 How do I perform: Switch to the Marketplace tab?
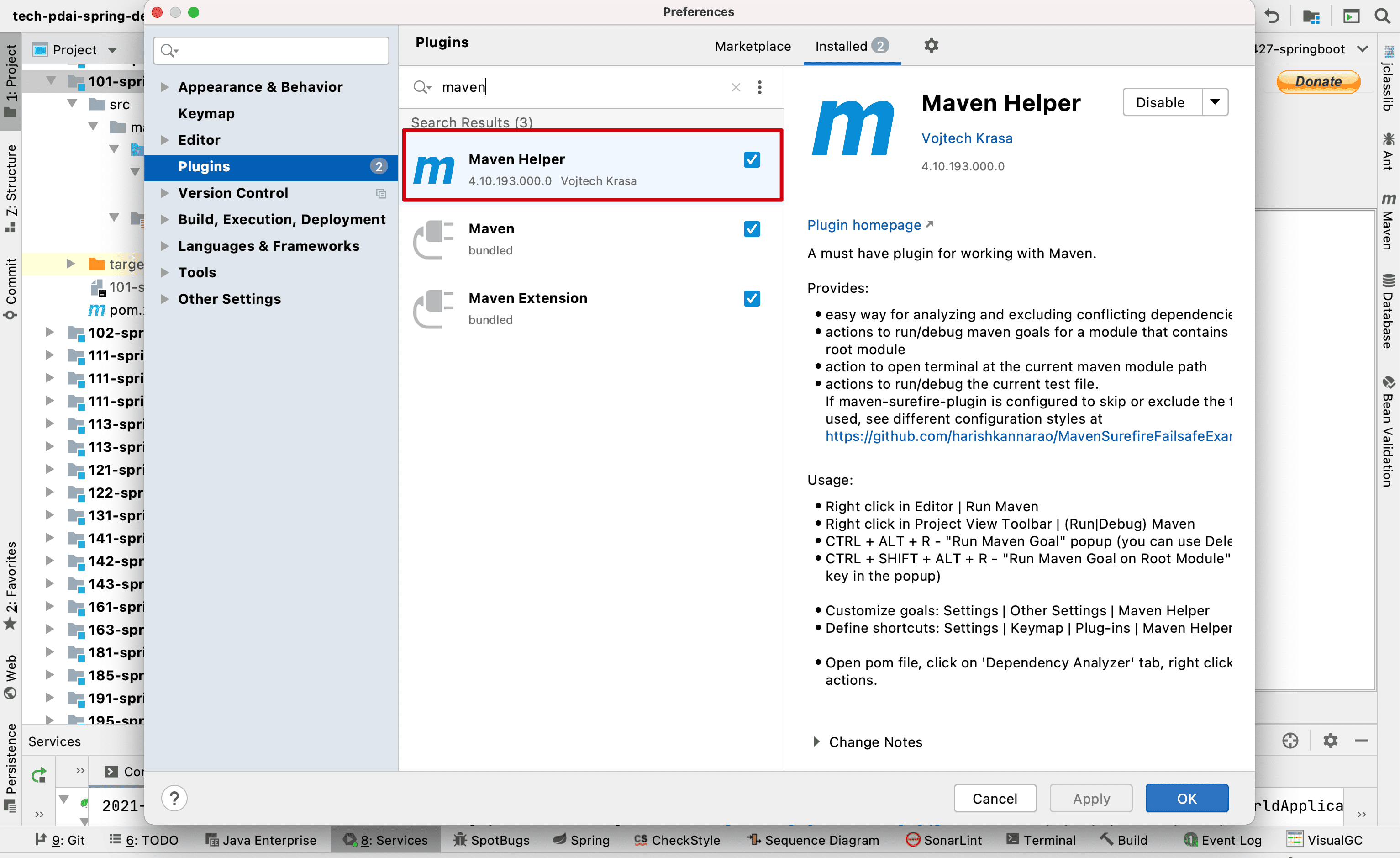point(752,46)
